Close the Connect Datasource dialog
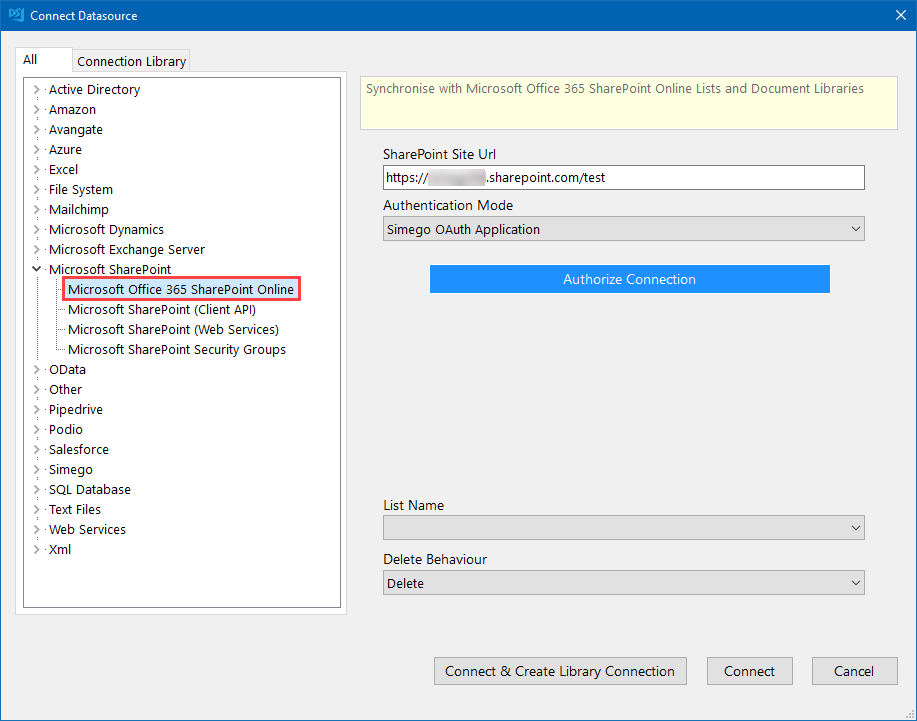Screen dimensions: 917x721 (901, 15)
